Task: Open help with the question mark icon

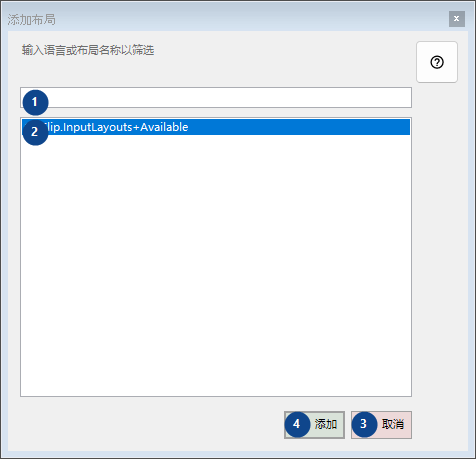Action: tap(437, 62)
